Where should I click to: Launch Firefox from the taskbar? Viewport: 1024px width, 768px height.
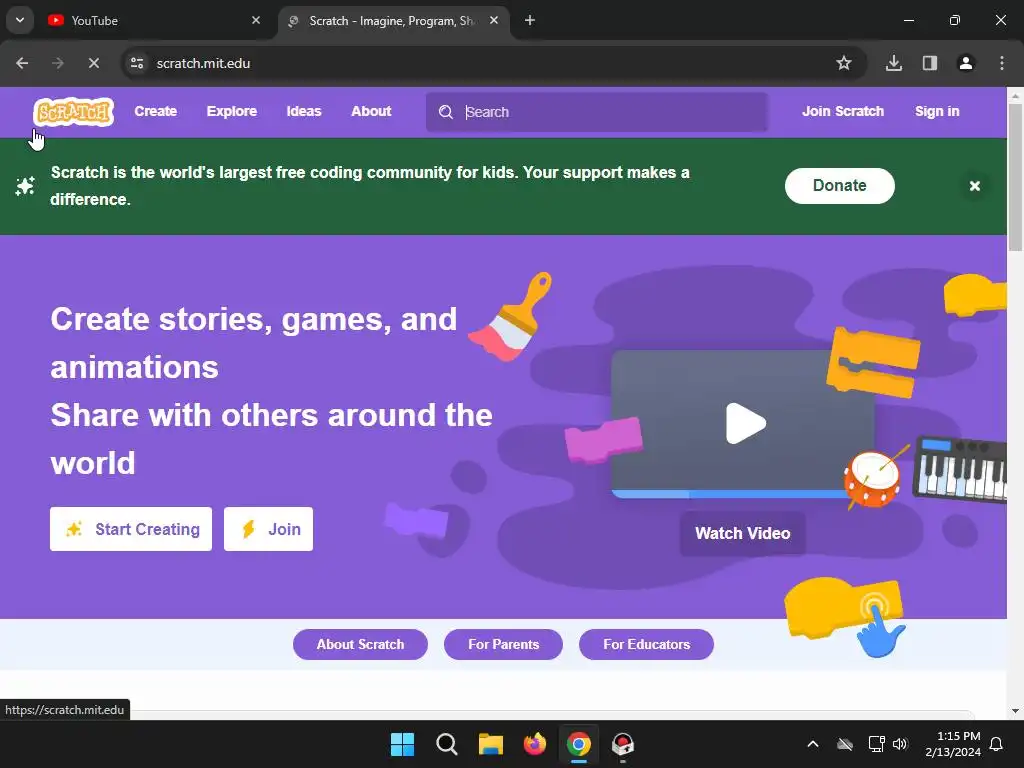pos(535,744)
